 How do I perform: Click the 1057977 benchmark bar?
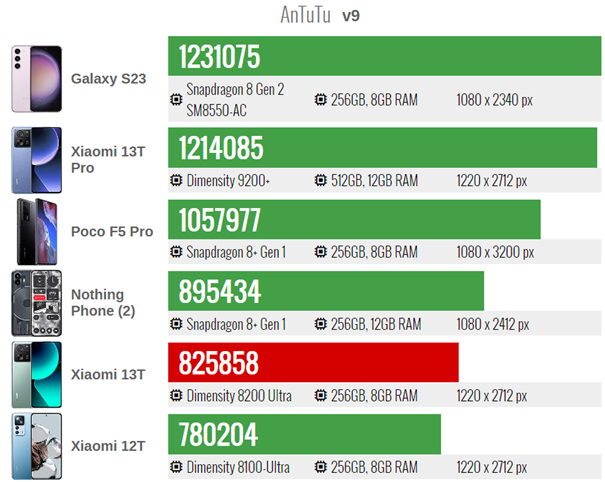click(354, 219)
